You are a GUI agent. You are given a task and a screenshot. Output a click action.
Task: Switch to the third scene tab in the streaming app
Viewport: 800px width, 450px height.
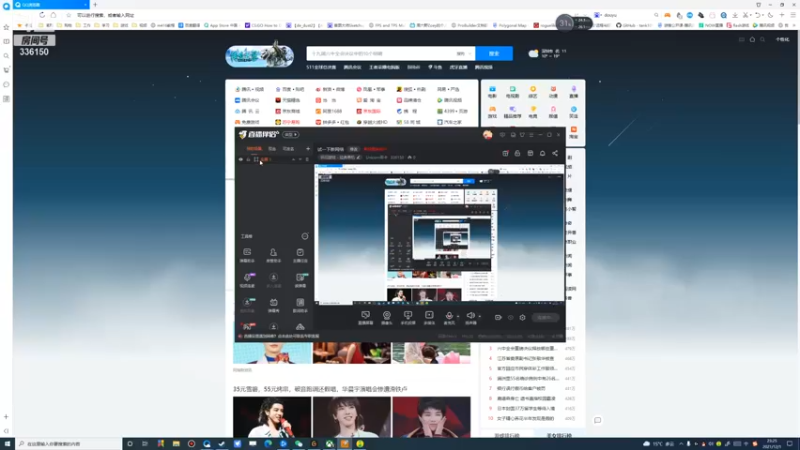point(288,149)
